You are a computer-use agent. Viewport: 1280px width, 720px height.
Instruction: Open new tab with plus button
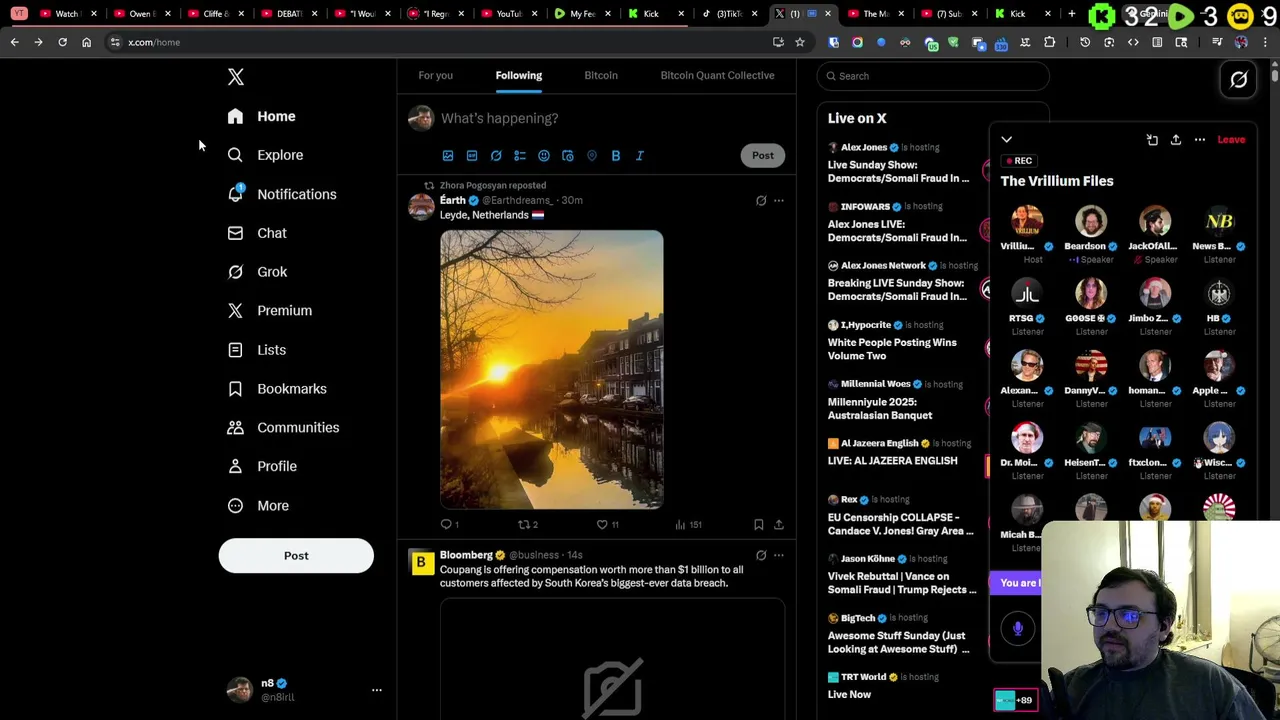(x=1071, y=14)
